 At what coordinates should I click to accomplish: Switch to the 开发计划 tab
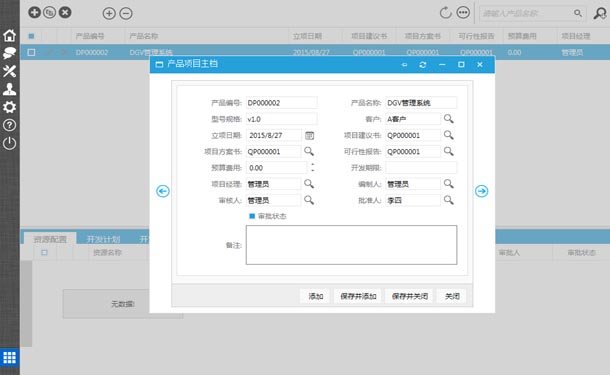[103, 239]
